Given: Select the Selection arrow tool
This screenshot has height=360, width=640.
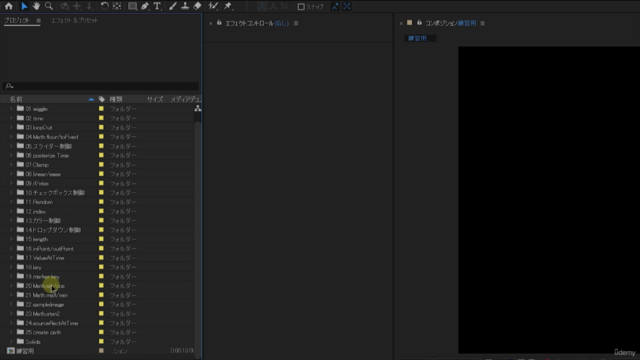Looking at the screenshot, I should pos(24,6).
